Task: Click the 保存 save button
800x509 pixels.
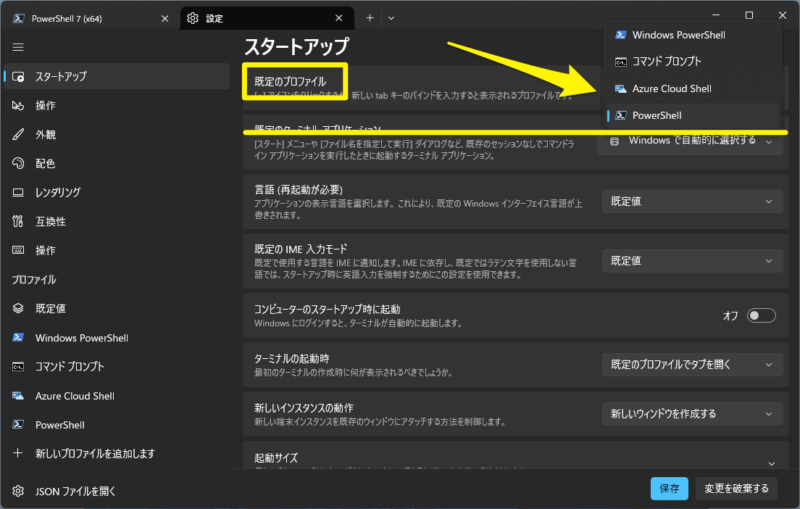Action: [669, 489]
